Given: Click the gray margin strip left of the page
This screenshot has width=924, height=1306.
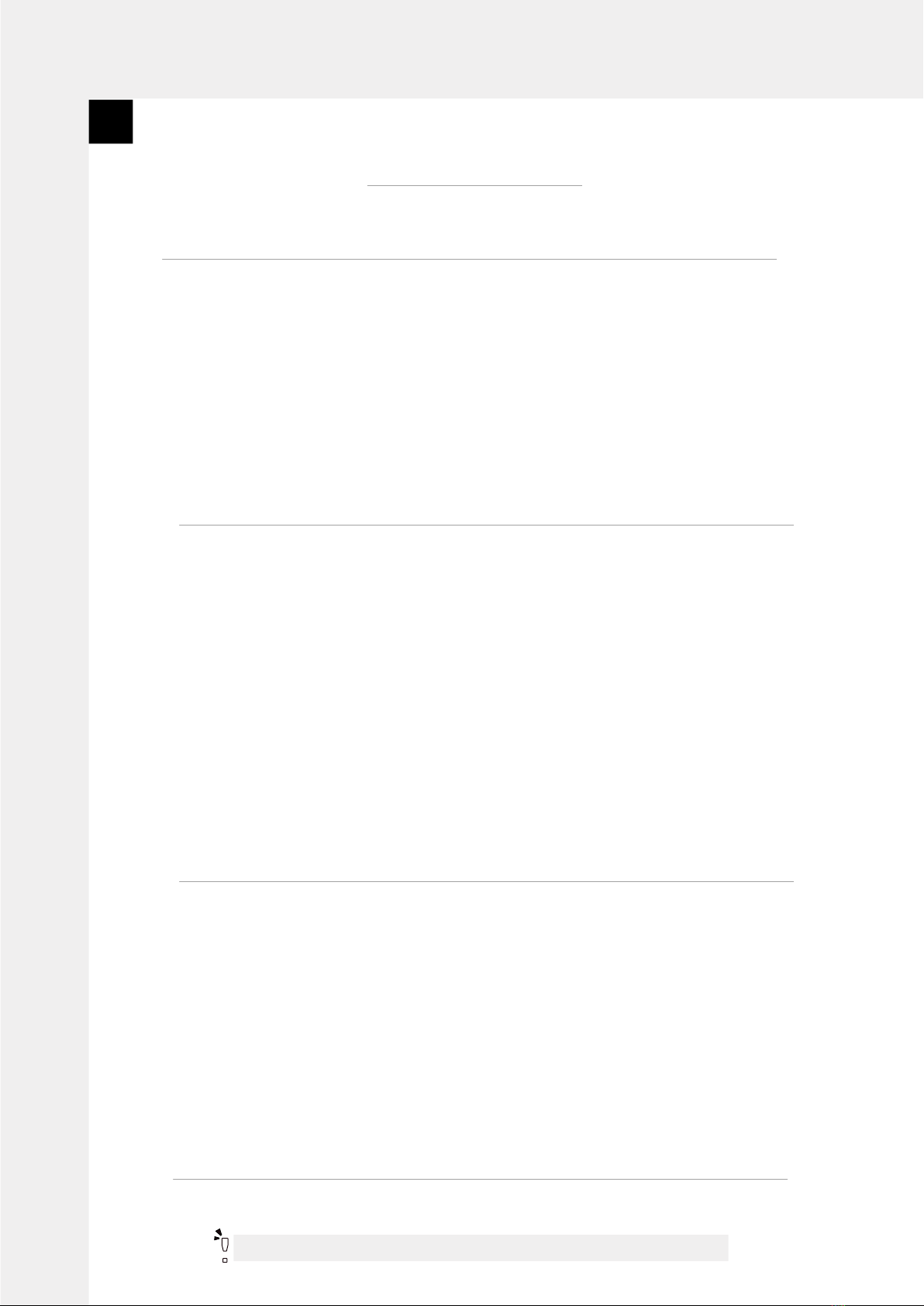Looking at the screenshot, I should click(x=44, y=698).
